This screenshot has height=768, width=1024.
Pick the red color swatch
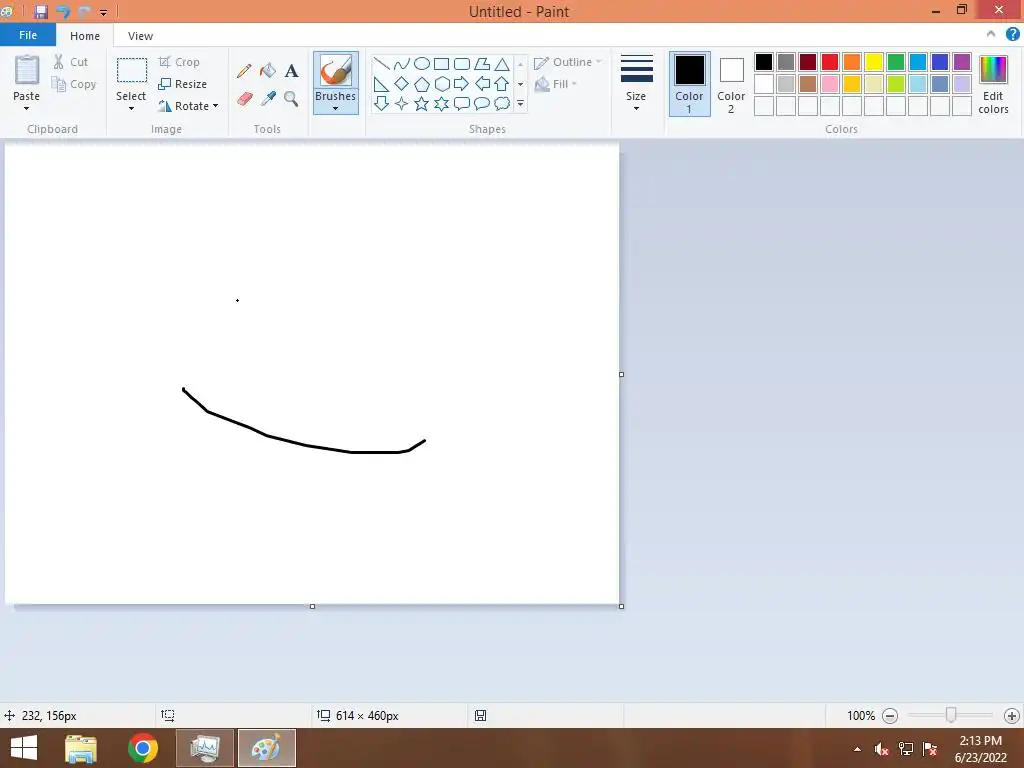click(830, 62)
